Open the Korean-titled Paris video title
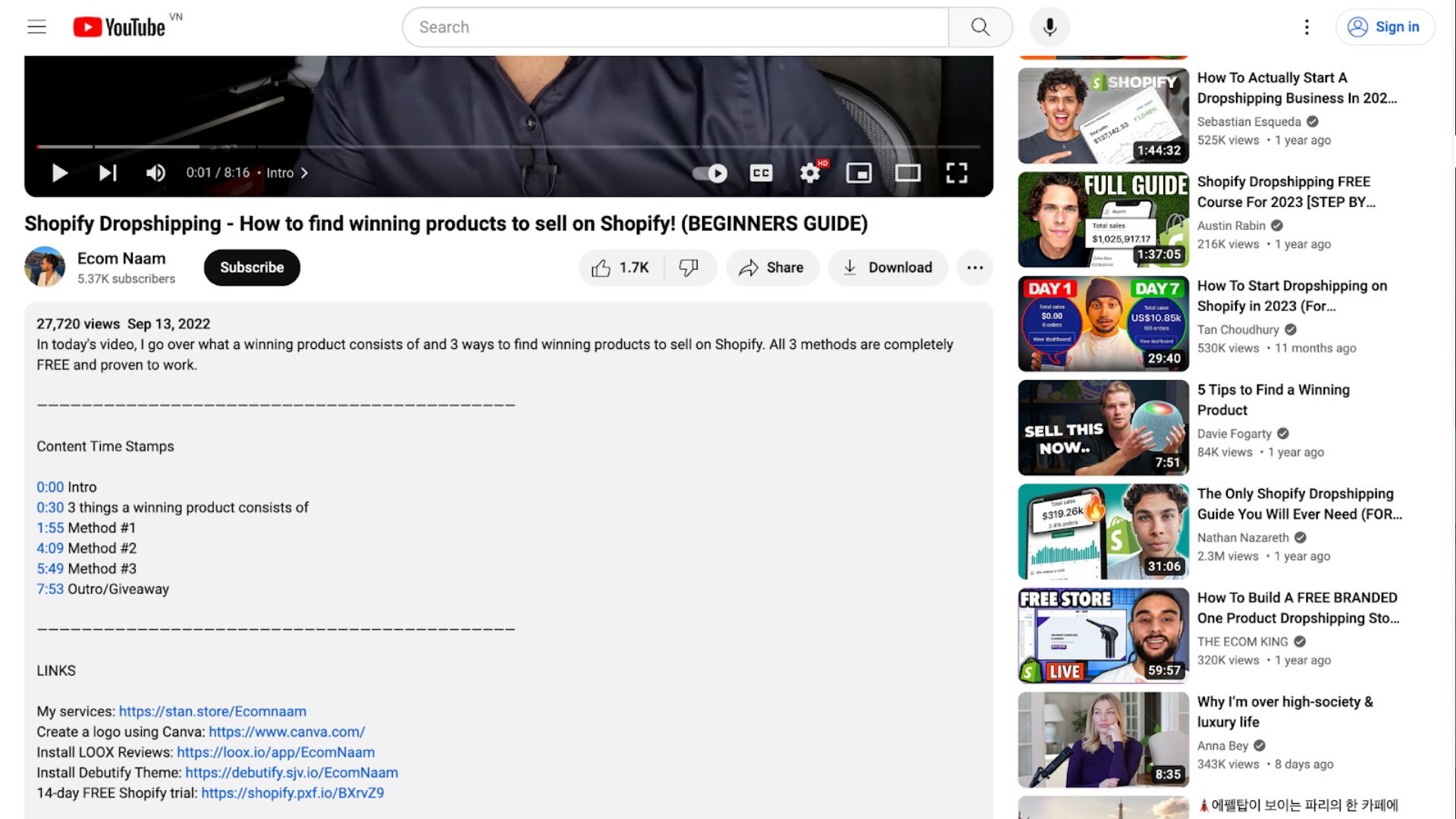1456x819 pixels. (1298, 805)
